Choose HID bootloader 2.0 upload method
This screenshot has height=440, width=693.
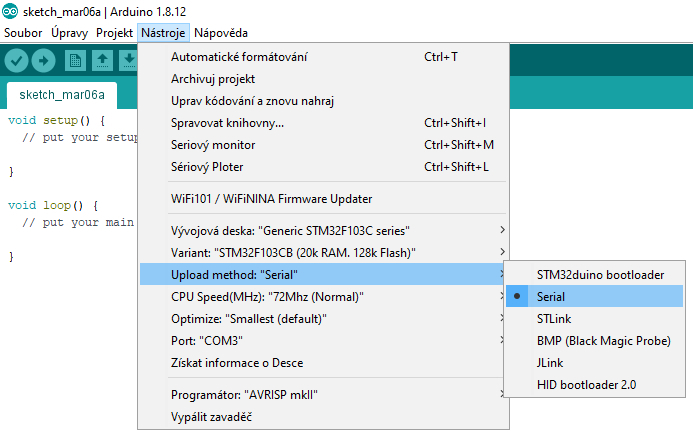point(594,385)
